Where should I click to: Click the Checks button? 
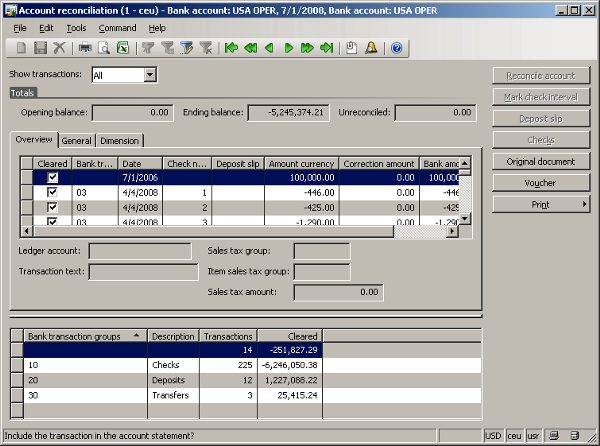click(541, 140)
